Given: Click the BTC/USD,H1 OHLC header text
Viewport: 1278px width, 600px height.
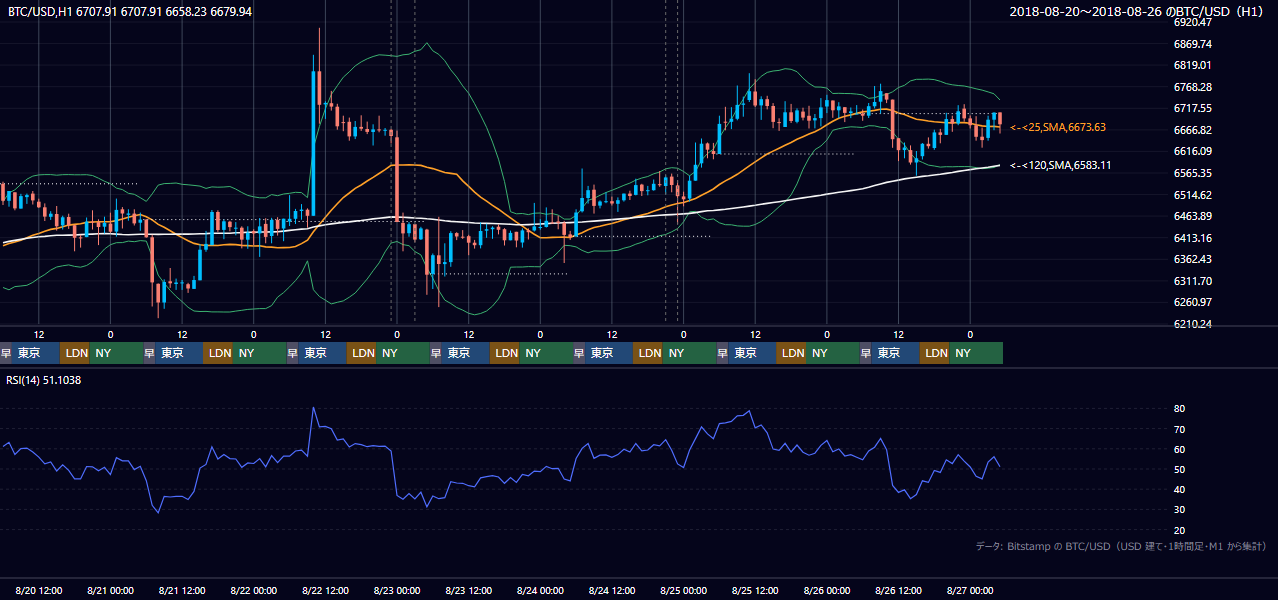Looking at the screenshot, I should (x=130, y=11).
